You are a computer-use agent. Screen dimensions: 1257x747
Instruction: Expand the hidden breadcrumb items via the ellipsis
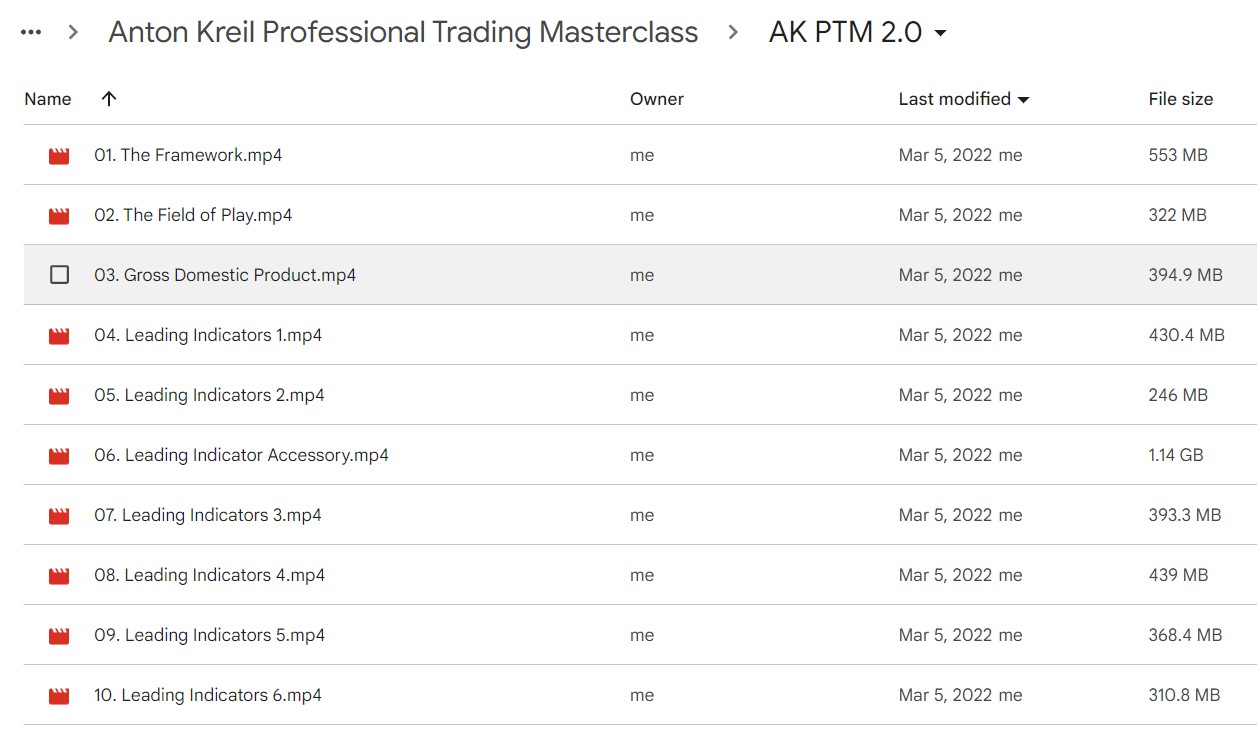click(x=30, y=31)
